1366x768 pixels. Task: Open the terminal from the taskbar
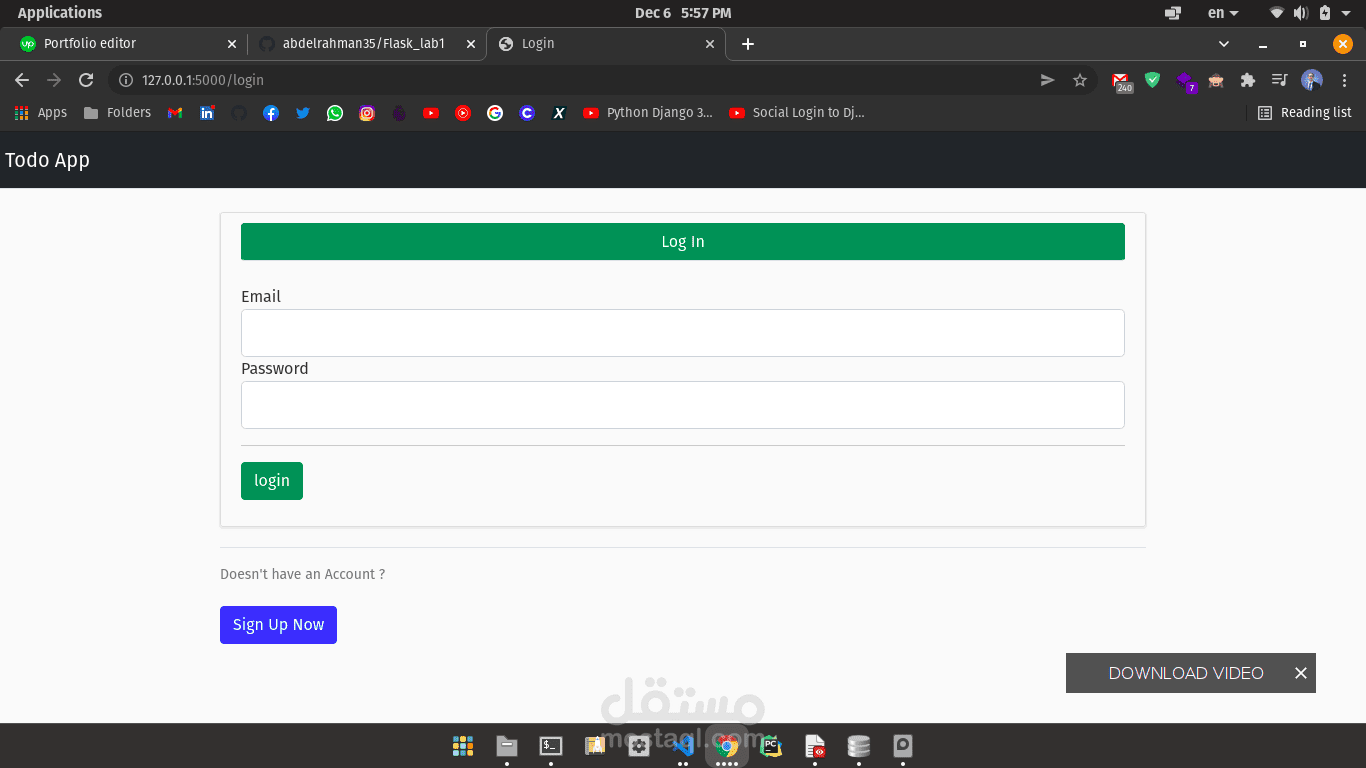[549, 745]
